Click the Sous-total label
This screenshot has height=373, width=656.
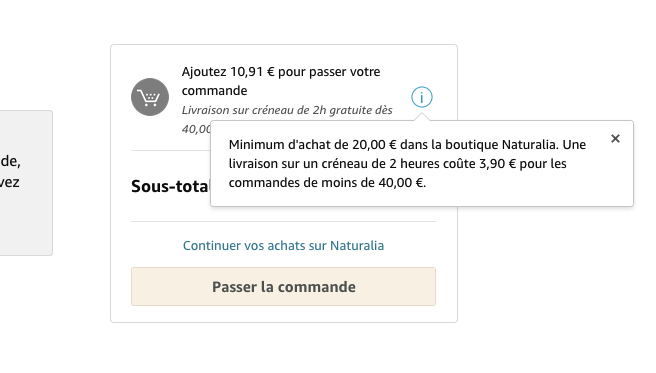tap(170, 186)
